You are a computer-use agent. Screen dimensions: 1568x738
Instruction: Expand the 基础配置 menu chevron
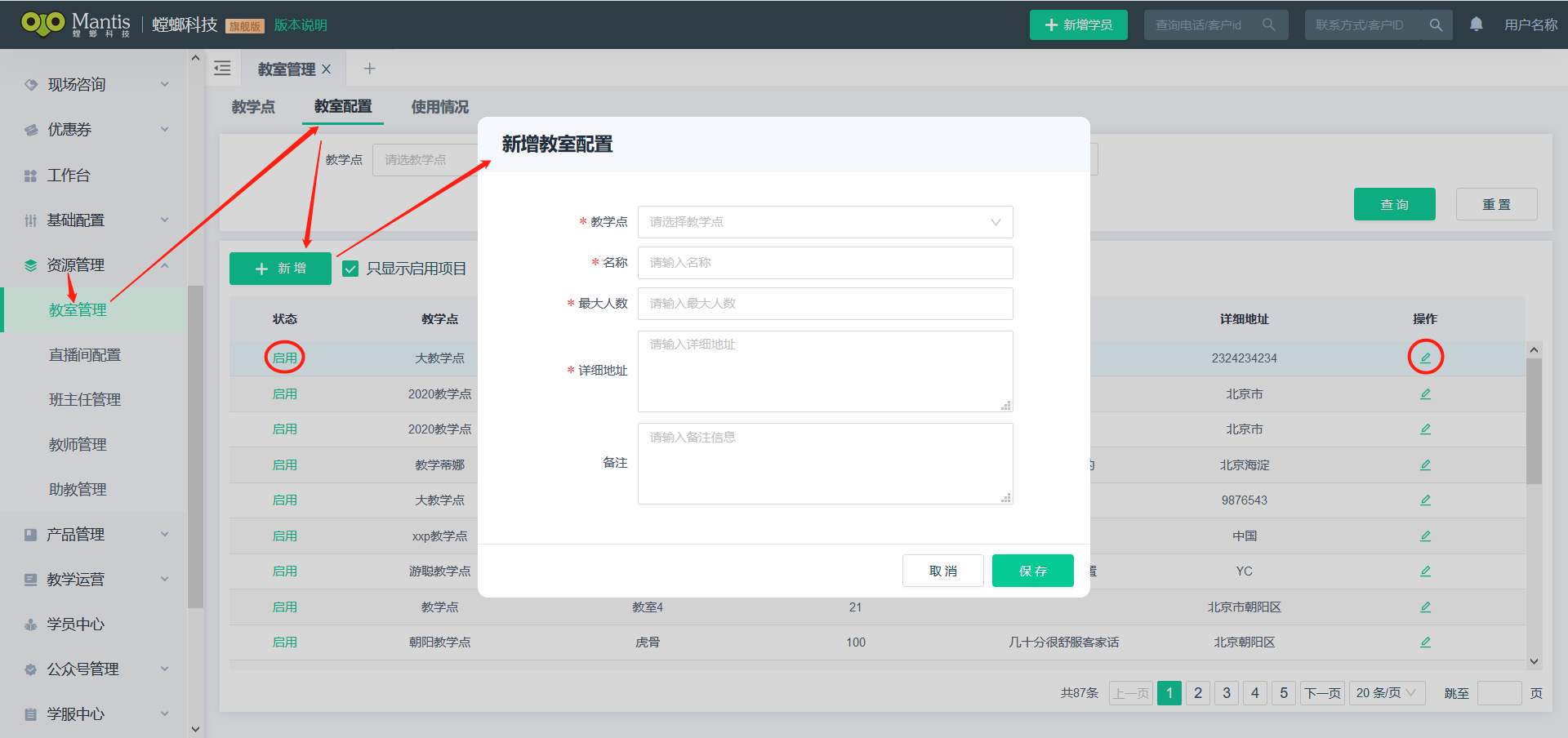[164, 220]
